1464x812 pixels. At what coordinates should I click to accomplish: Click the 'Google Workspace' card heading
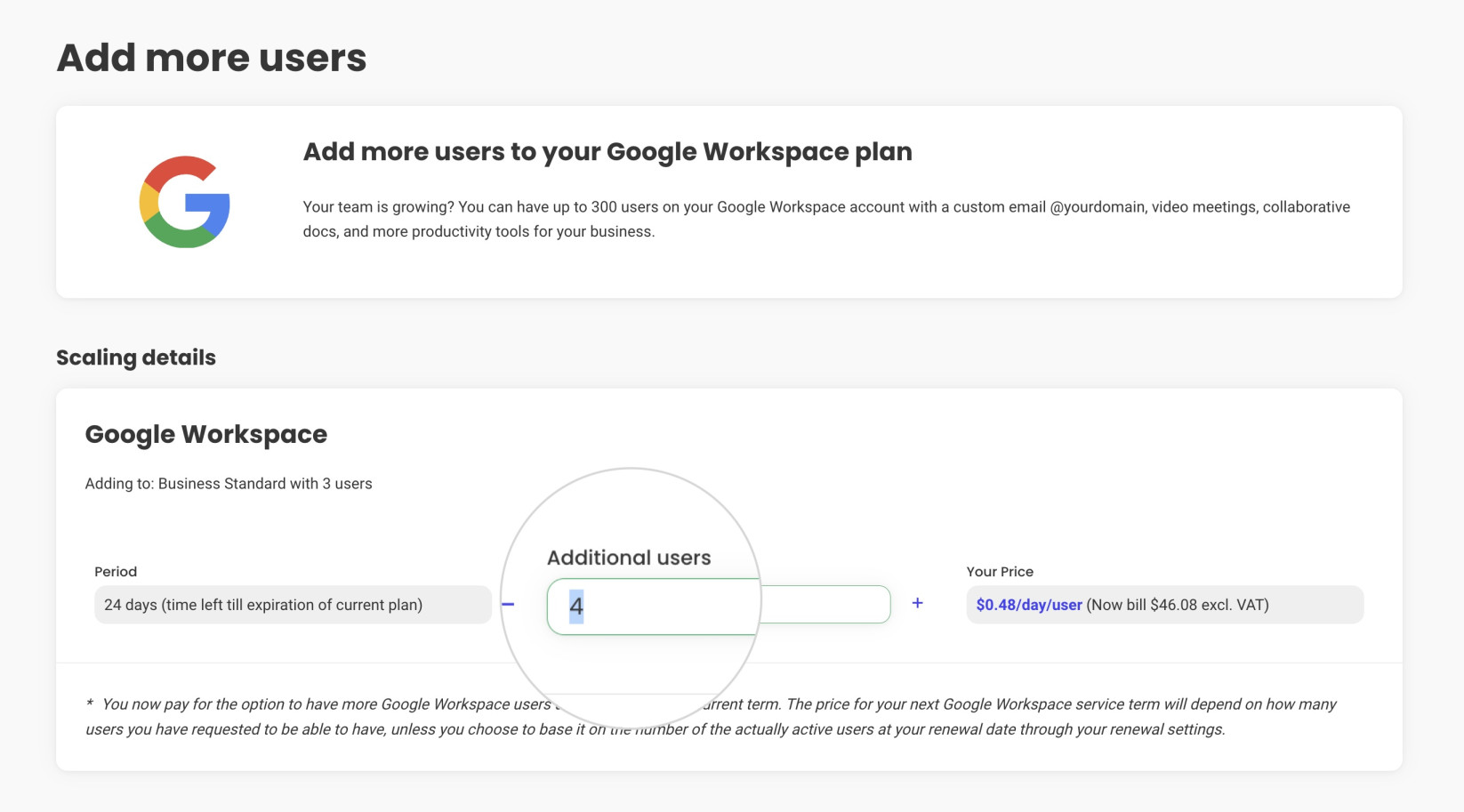coord(206,434)
